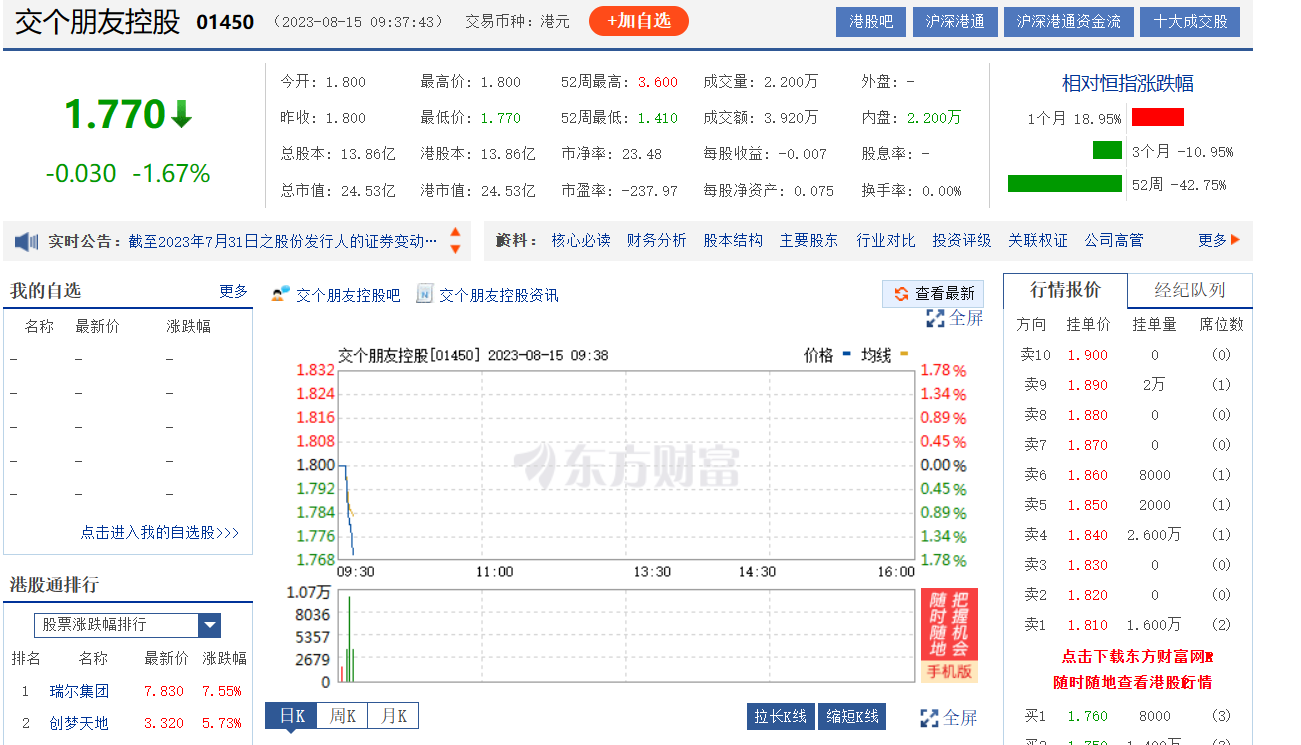Screen dimensions: 1301x745
Task: Open 公司高管 in the 资料 menu
Action: pos(1114,240)
